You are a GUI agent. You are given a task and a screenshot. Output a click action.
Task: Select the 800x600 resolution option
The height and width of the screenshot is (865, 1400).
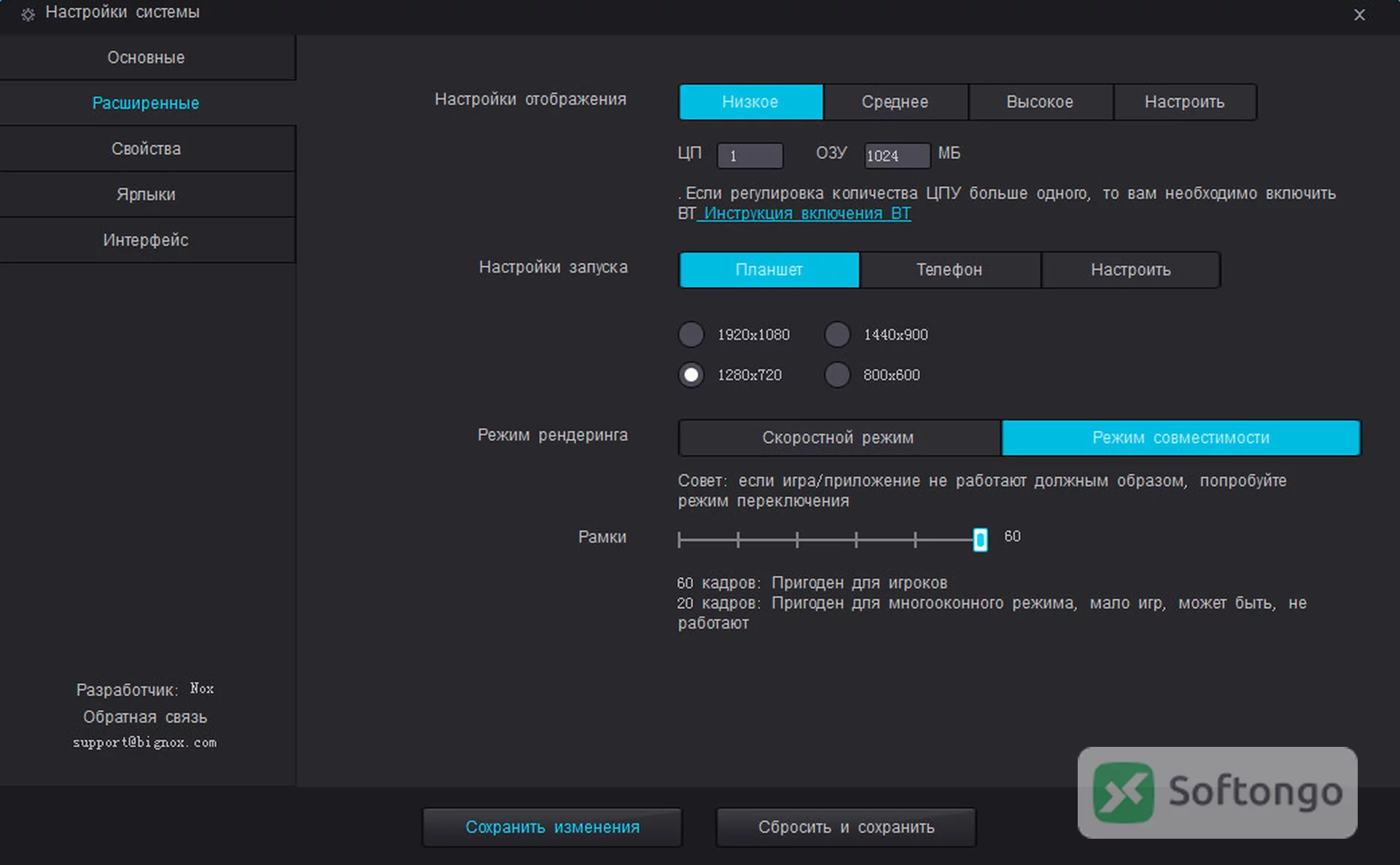tap(837, 375)
